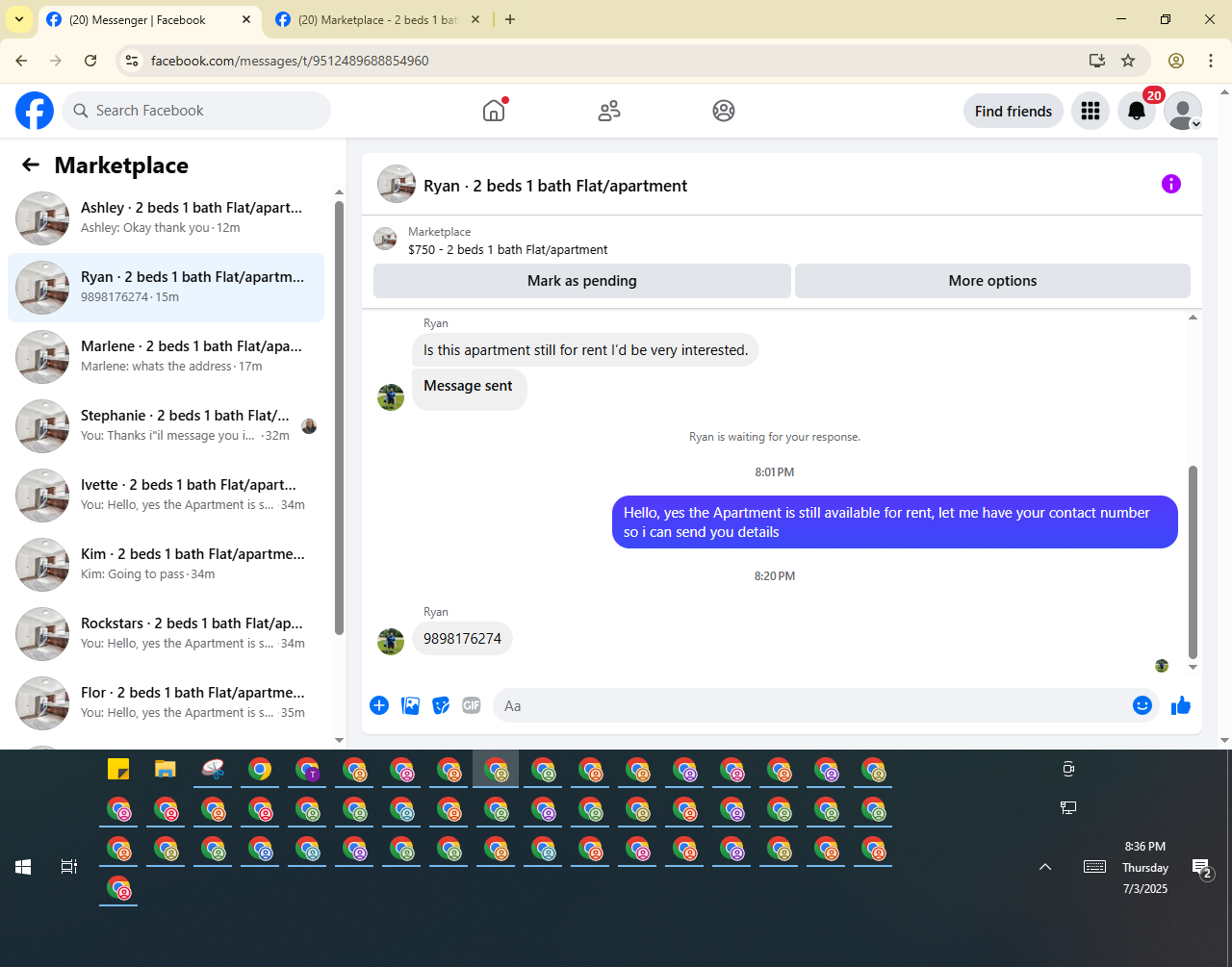Send a thumbs-up like
The image size is (1232, 967).
tap(1181, 705)
